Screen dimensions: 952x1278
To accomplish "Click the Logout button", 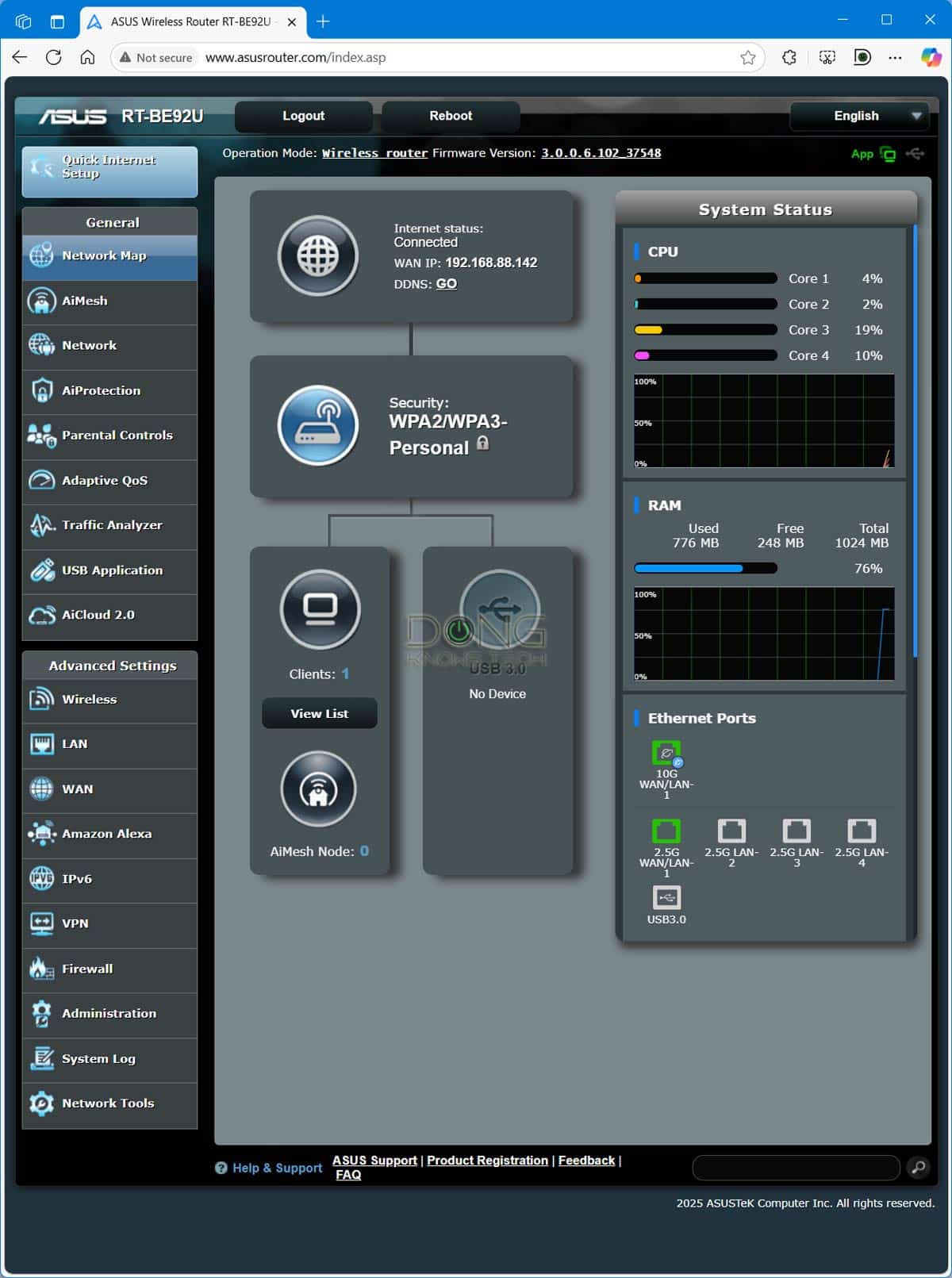I will (x=303, y=116).
